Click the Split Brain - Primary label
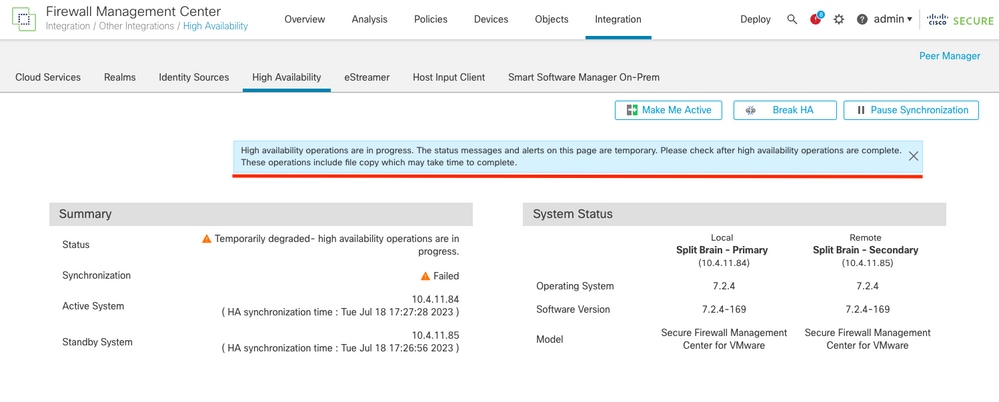This screenshot has height=402, width=999. [x=722, y=250]
